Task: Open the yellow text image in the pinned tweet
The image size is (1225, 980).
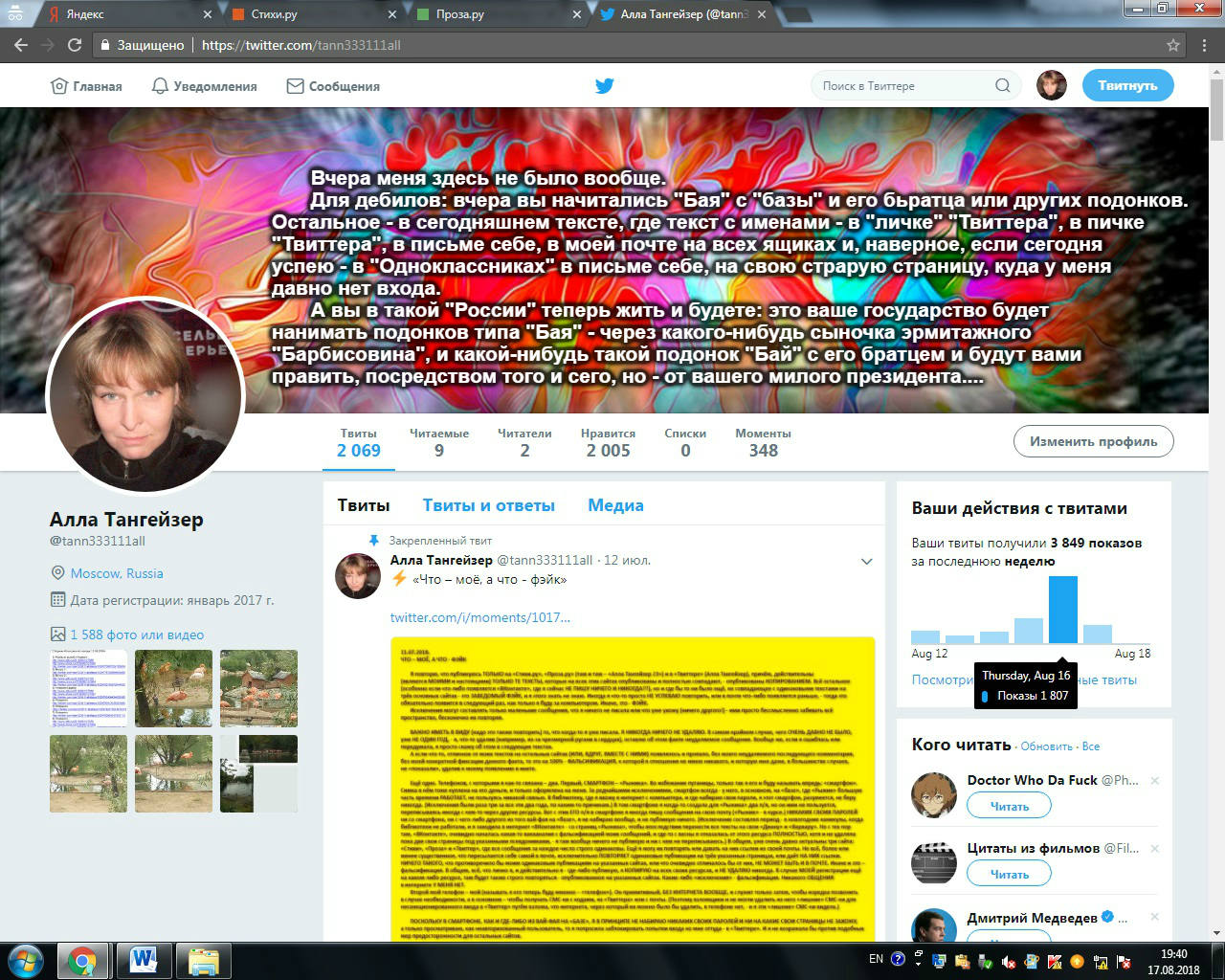Action: [x=633, y=789]
